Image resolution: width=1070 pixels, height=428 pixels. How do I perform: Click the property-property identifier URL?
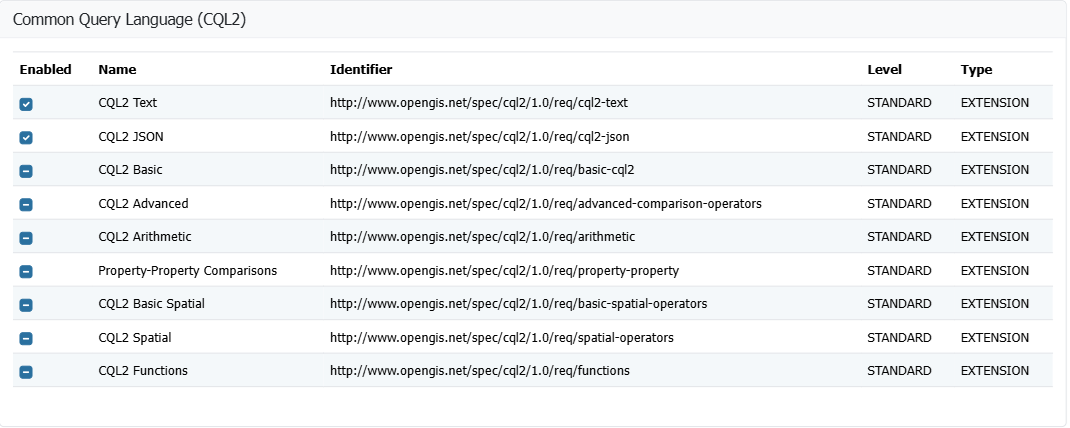(x=504, y=271)
